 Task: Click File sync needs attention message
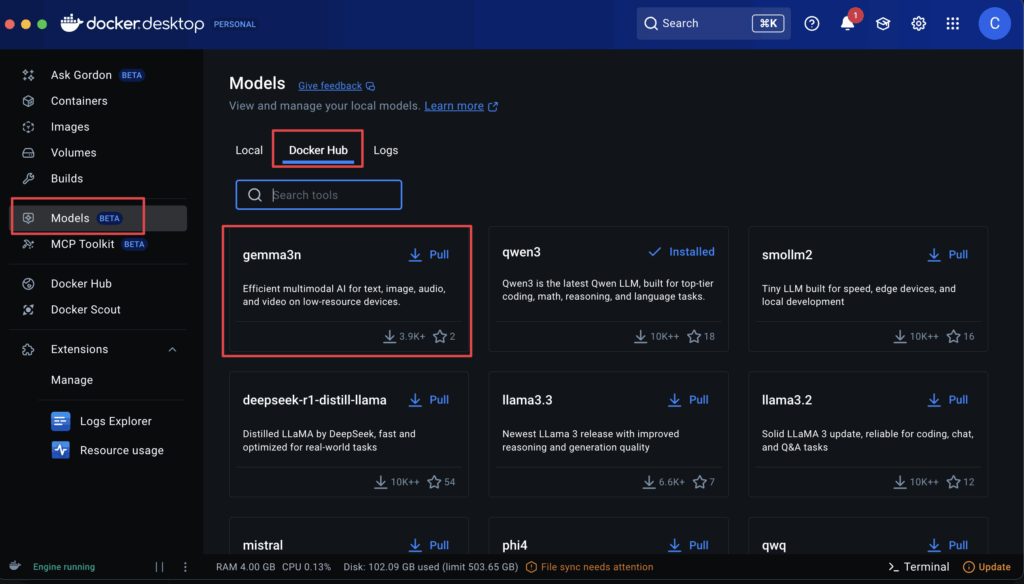click(x=597, y=567)
